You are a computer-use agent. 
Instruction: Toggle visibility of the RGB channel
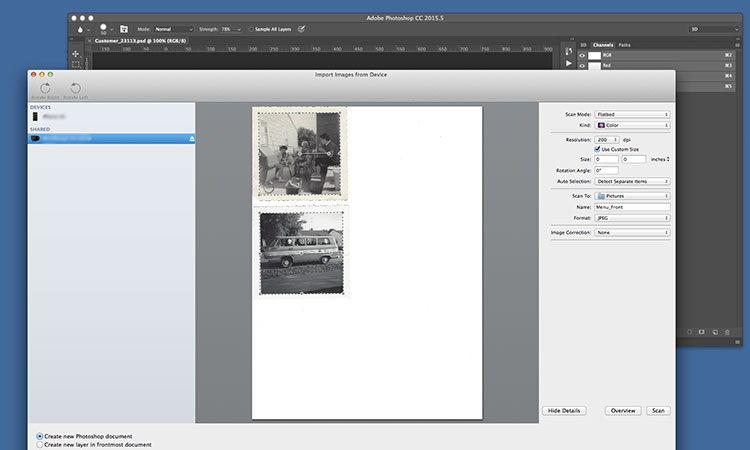point(582,54)
